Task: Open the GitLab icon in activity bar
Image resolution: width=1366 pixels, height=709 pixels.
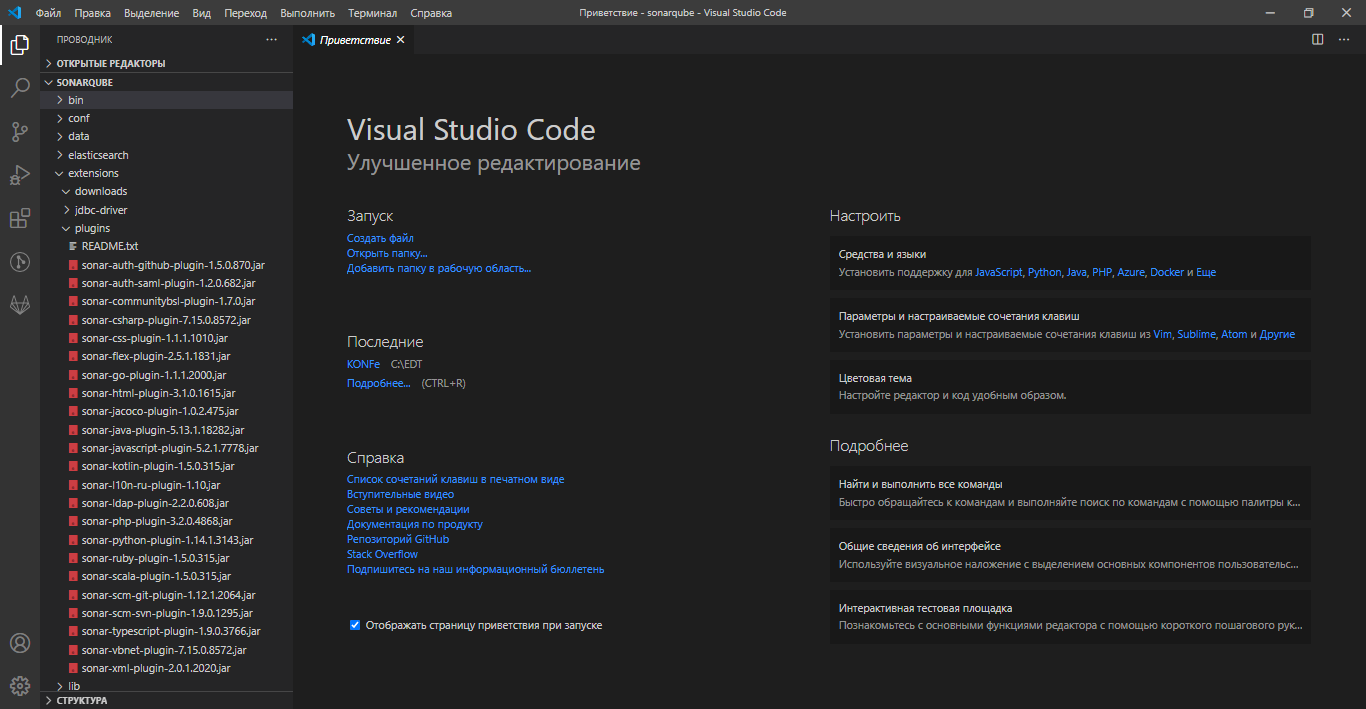Action: (20, 303)
